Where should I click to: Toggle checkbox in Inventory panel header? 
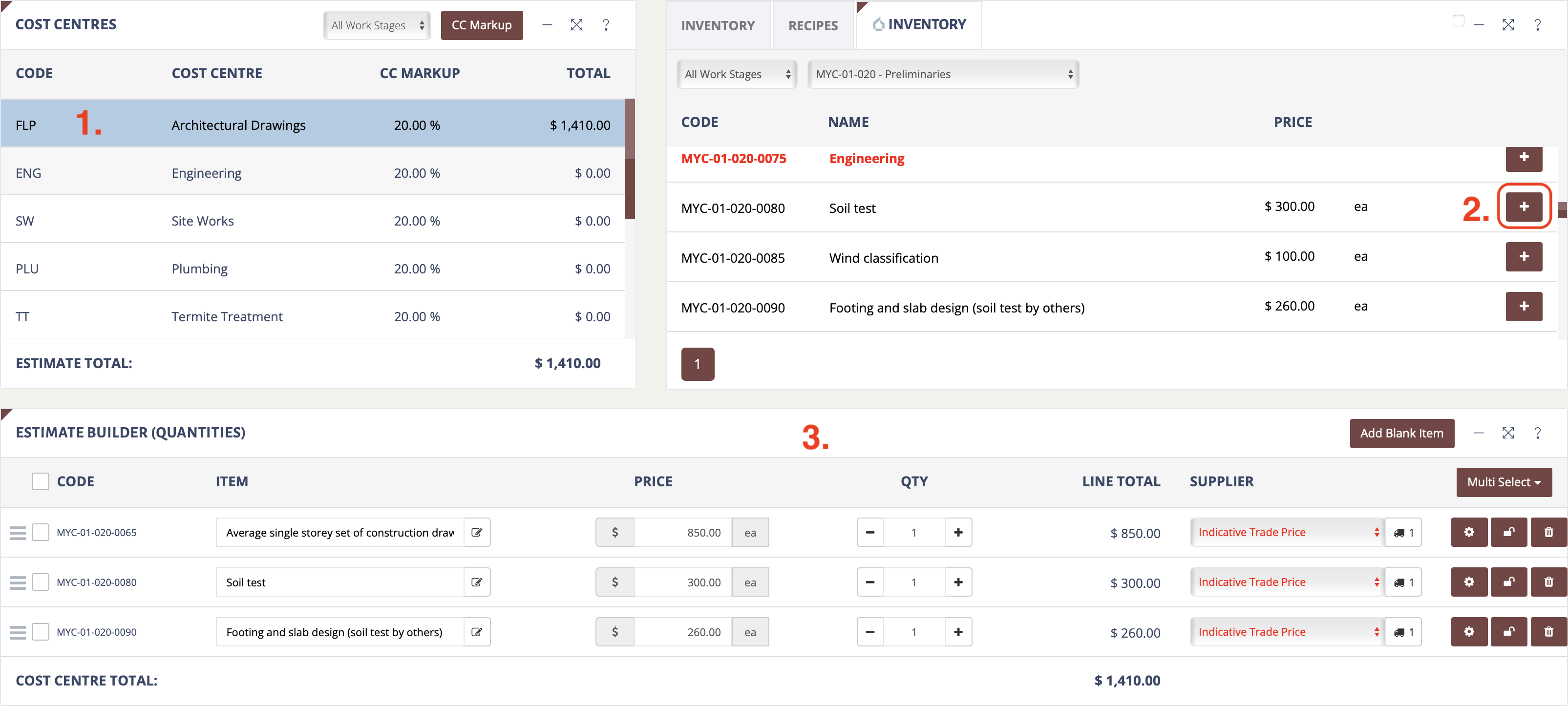click(1458, 21)
